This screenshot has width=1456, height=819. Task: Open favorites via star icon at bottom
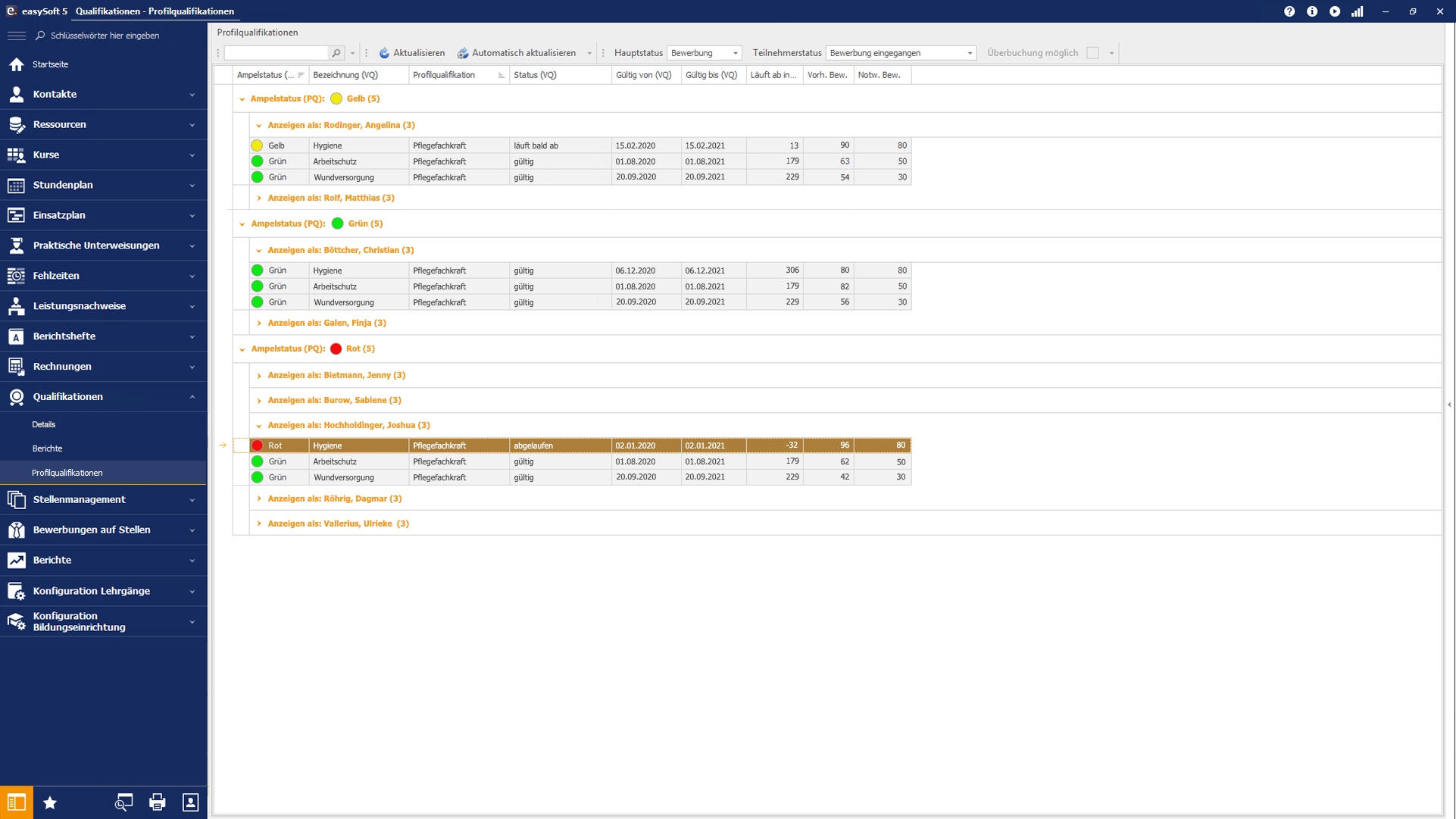pyautogui.click(x=50, y=802)
